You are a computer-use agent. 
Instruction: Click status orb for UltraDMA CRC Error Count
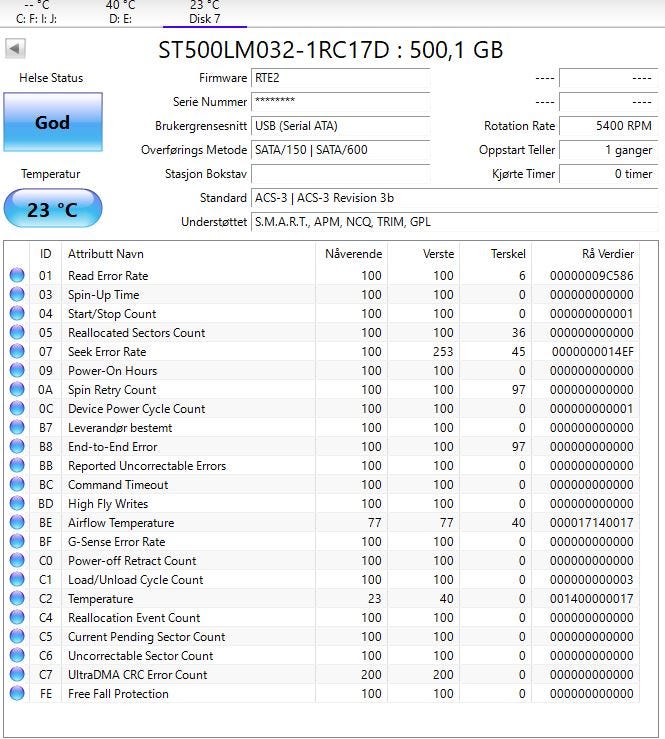17,674
